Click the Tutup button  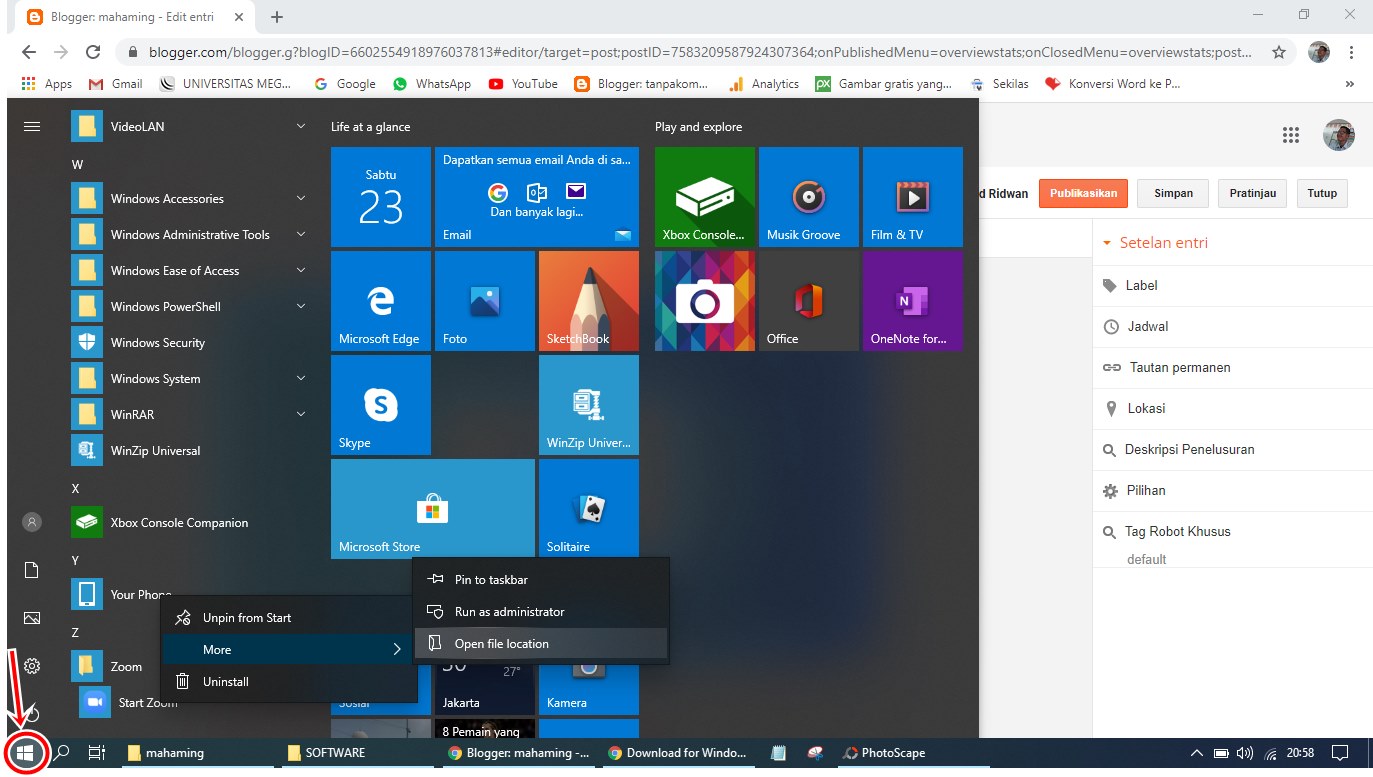[1322, 193]
